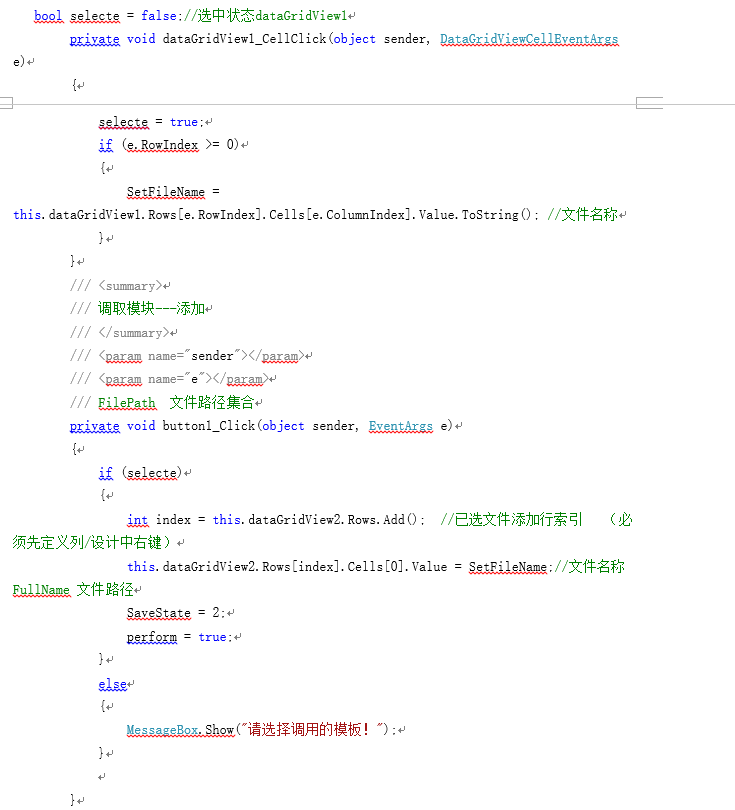Image resolution: width=735 pixels, height=810 pixels.
Task: Click 'Cells[e.ColumnIndex]' in the long line
Action: pos(340,214)
